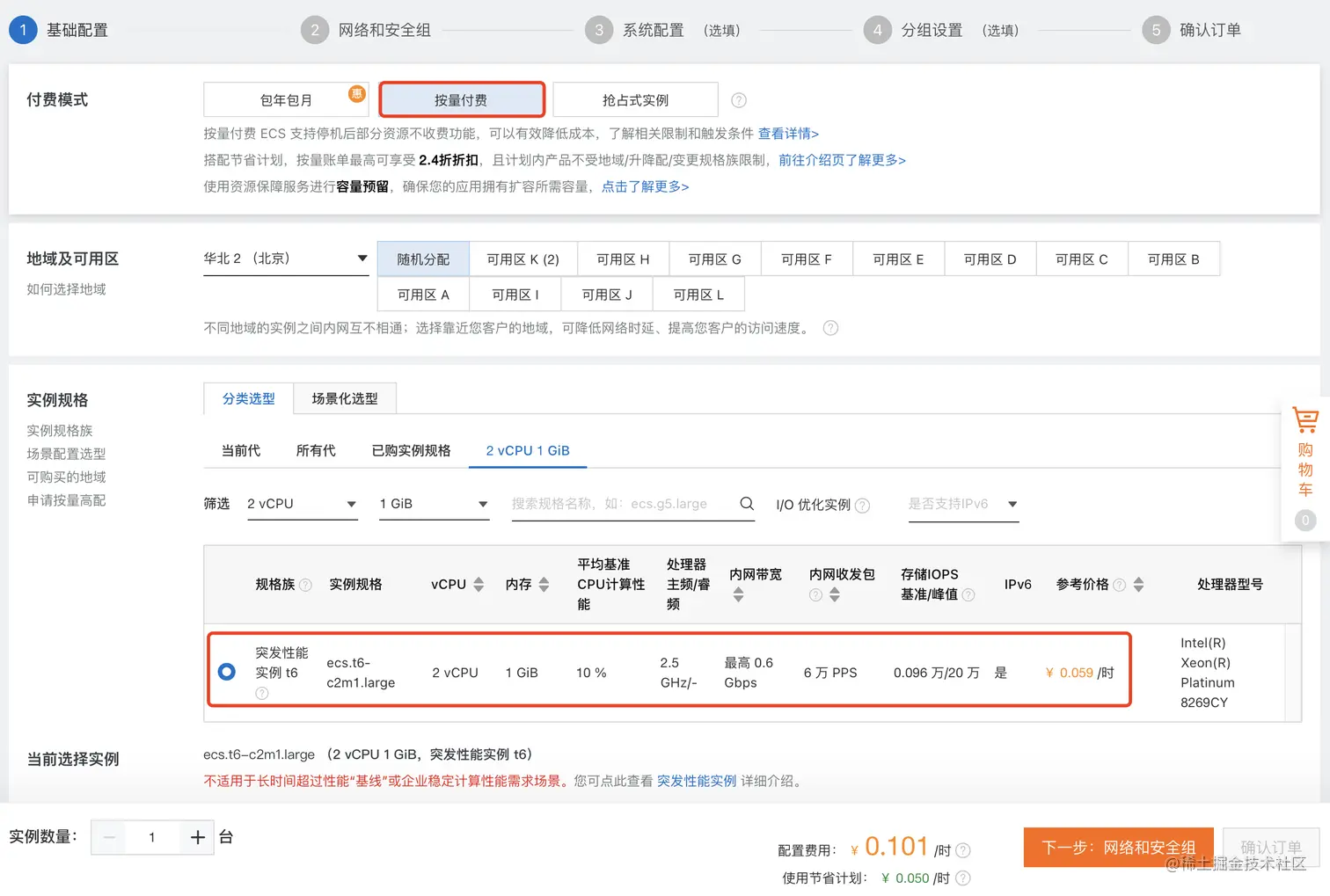This screenshot has width=1330, height=896.
Task: Click 可购买的地域 side link
Action: pyautogui.click(x=66, y=477)
